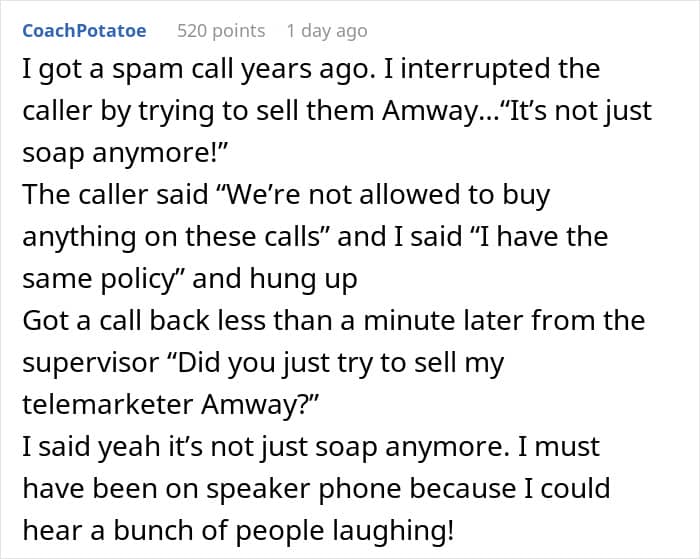This screenshot has width=700, height=559.
Task: Open the CoachPotatoe user profile
Action: point(84,31)
